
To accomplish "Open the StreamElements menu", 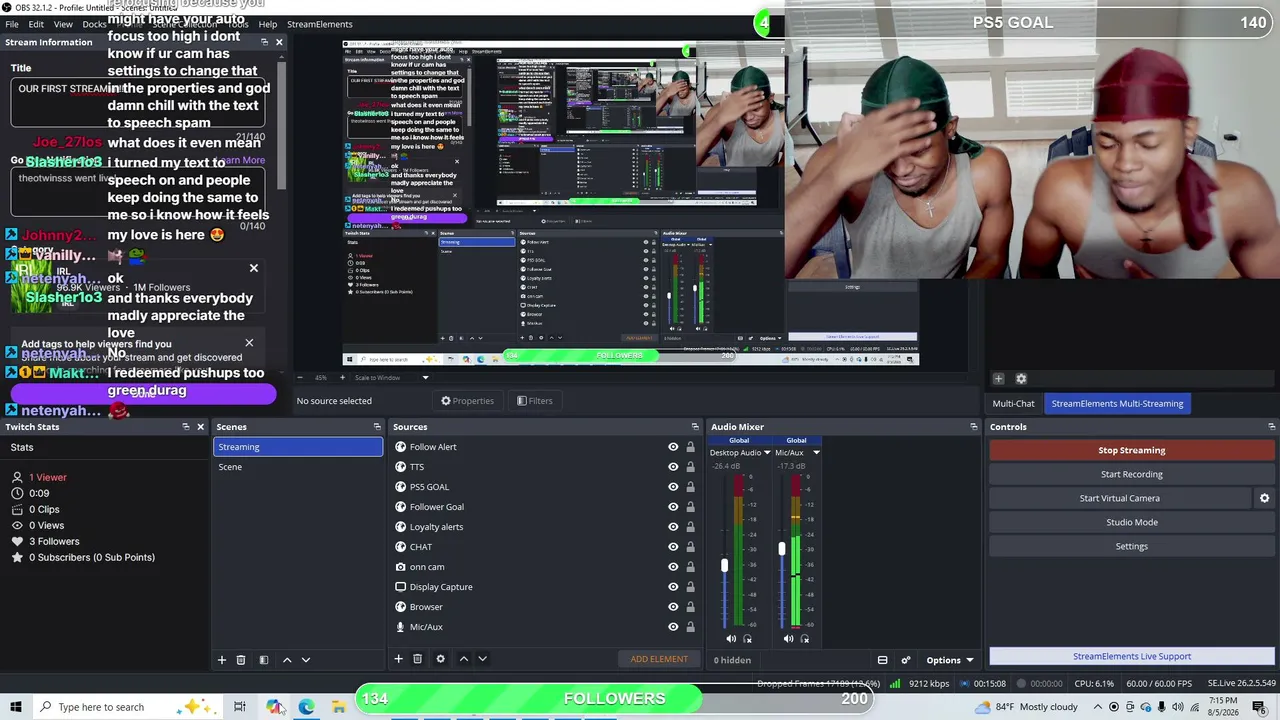I will [x=320, y=24].
